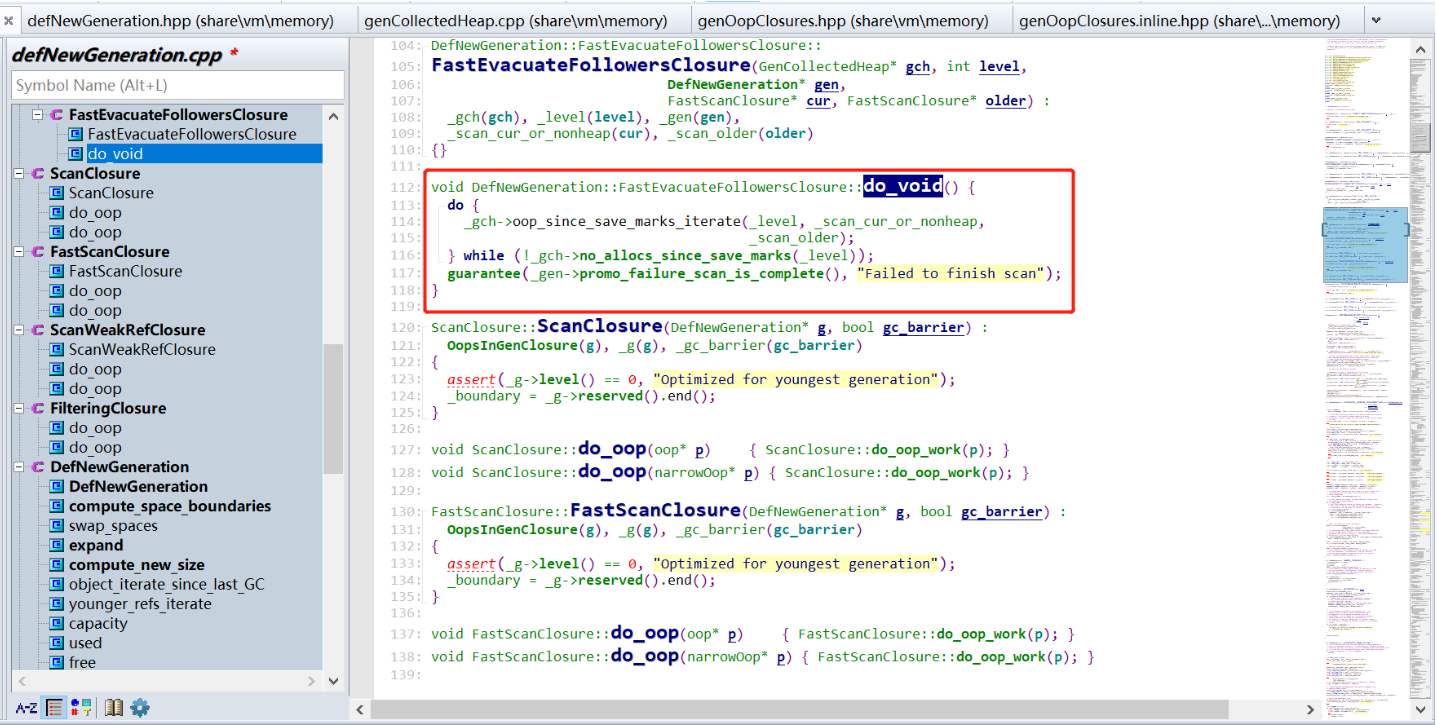Select compute_new_size in the symbol list
Screen dimensions: 1437x725
coord(136,565)
